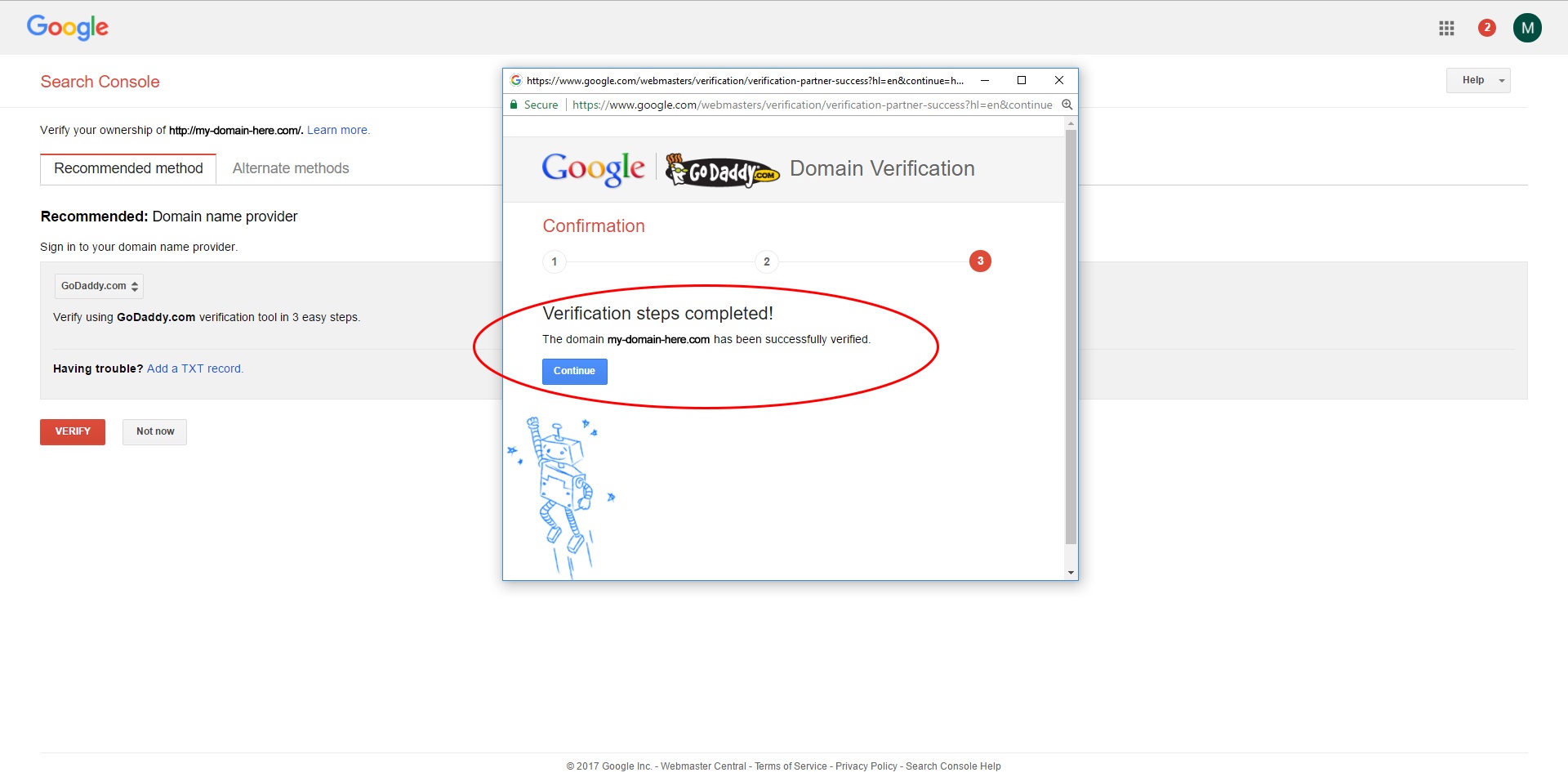Click the robot illustration in the popup
Screen dimensions: 1568x777
point(562,496)
